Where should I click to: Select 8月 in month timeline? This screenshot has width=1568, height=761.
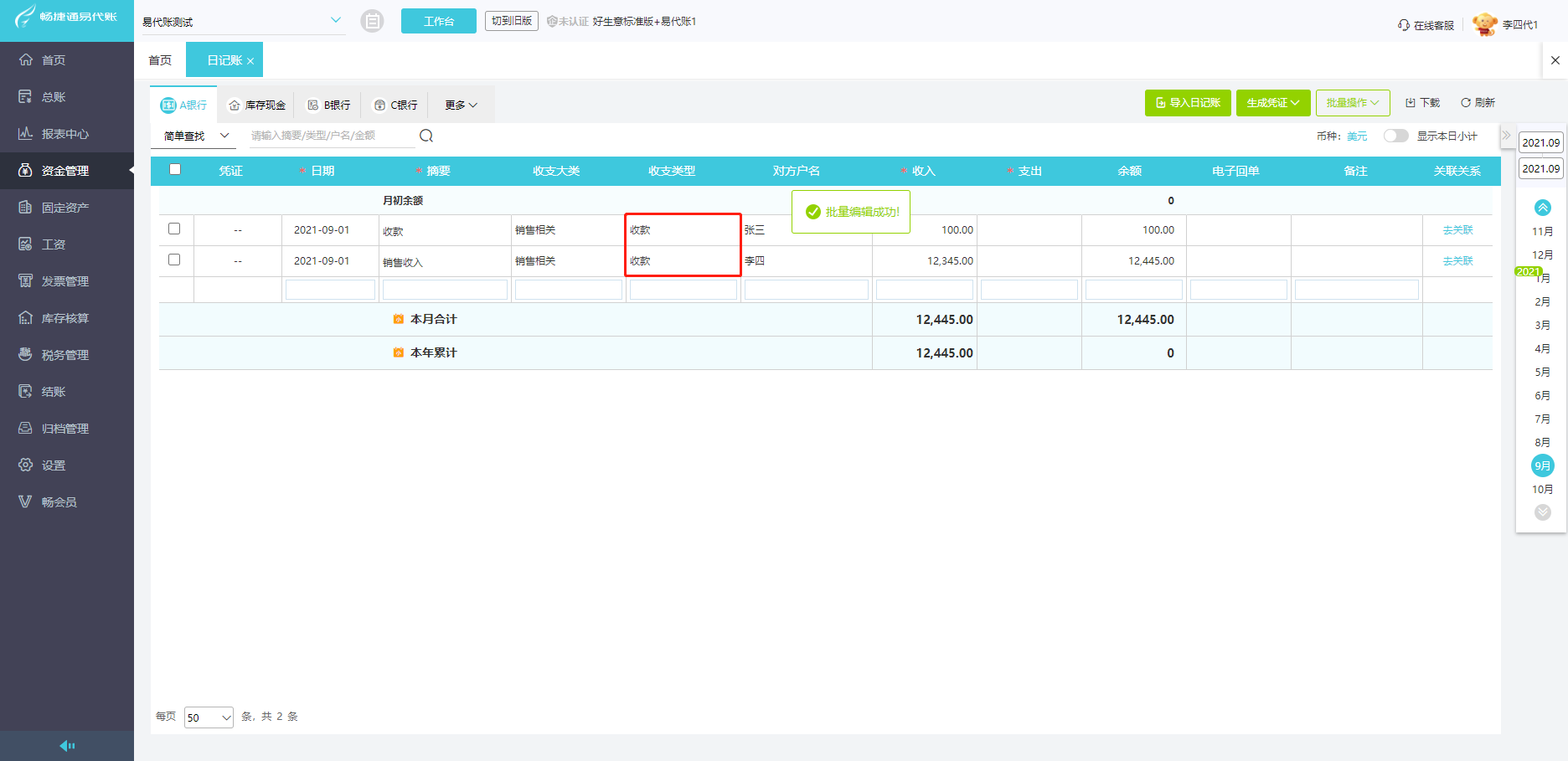[x=1542, y=442]
